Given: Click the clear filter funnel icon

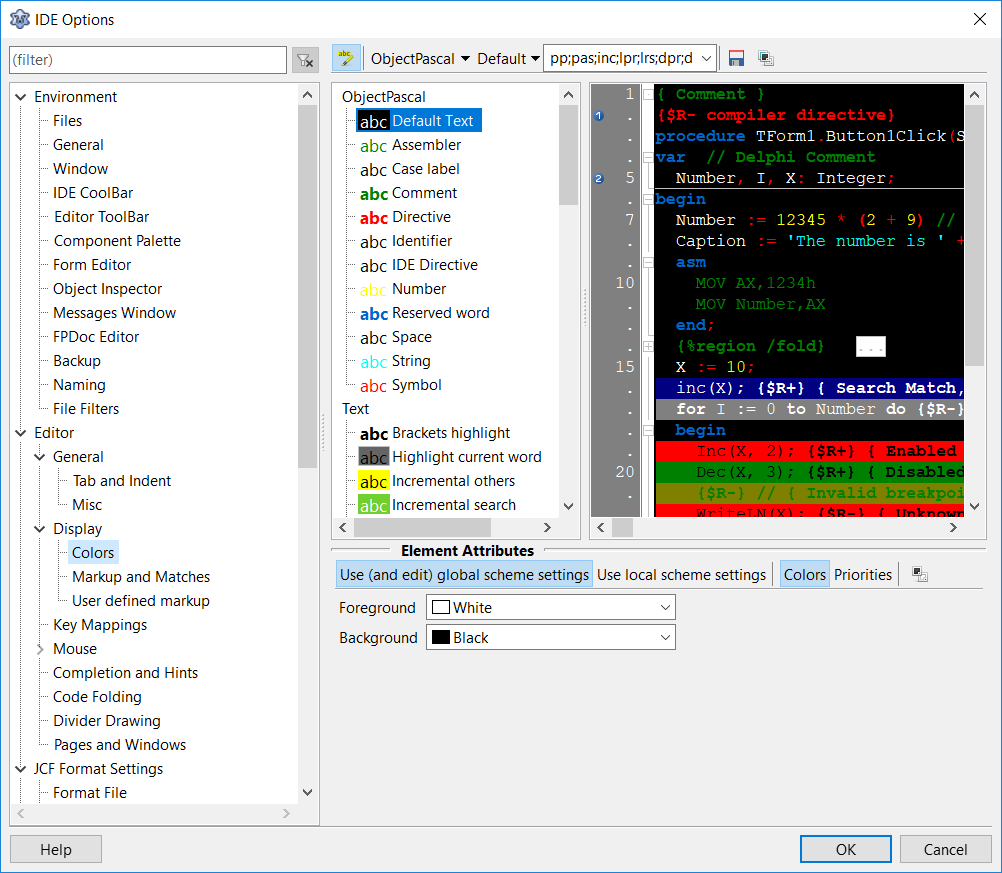Looking at the screenshot, I should click(305, 60).
